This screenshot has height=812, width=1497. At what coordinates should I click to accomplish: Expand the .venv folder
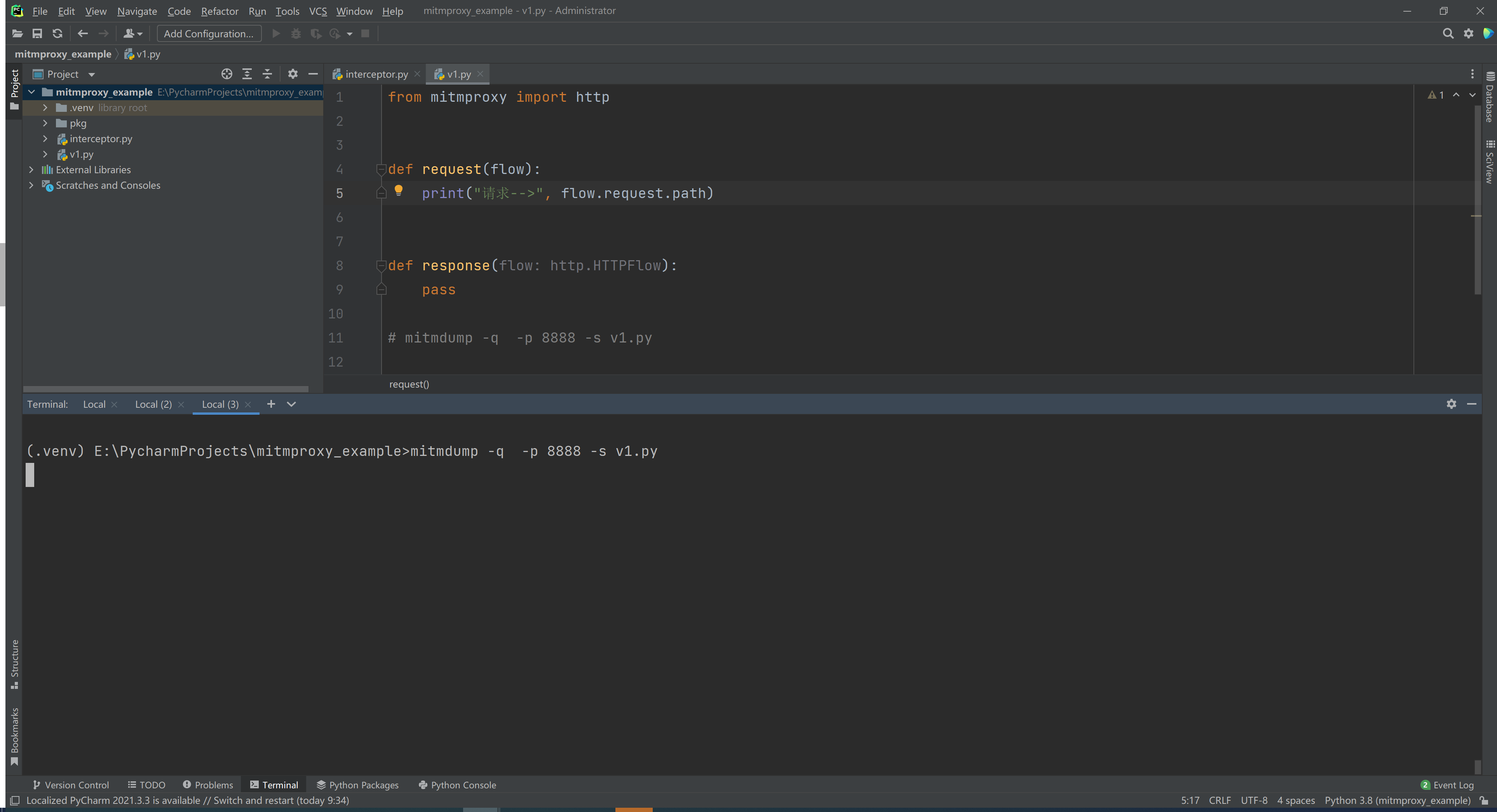(45, 108)
